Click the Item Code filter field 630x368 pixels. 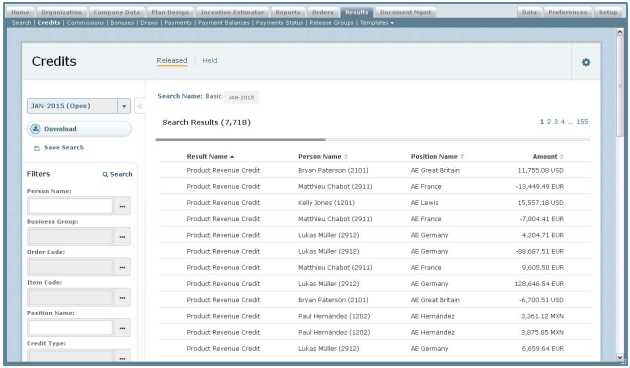[x=71, y=298]
